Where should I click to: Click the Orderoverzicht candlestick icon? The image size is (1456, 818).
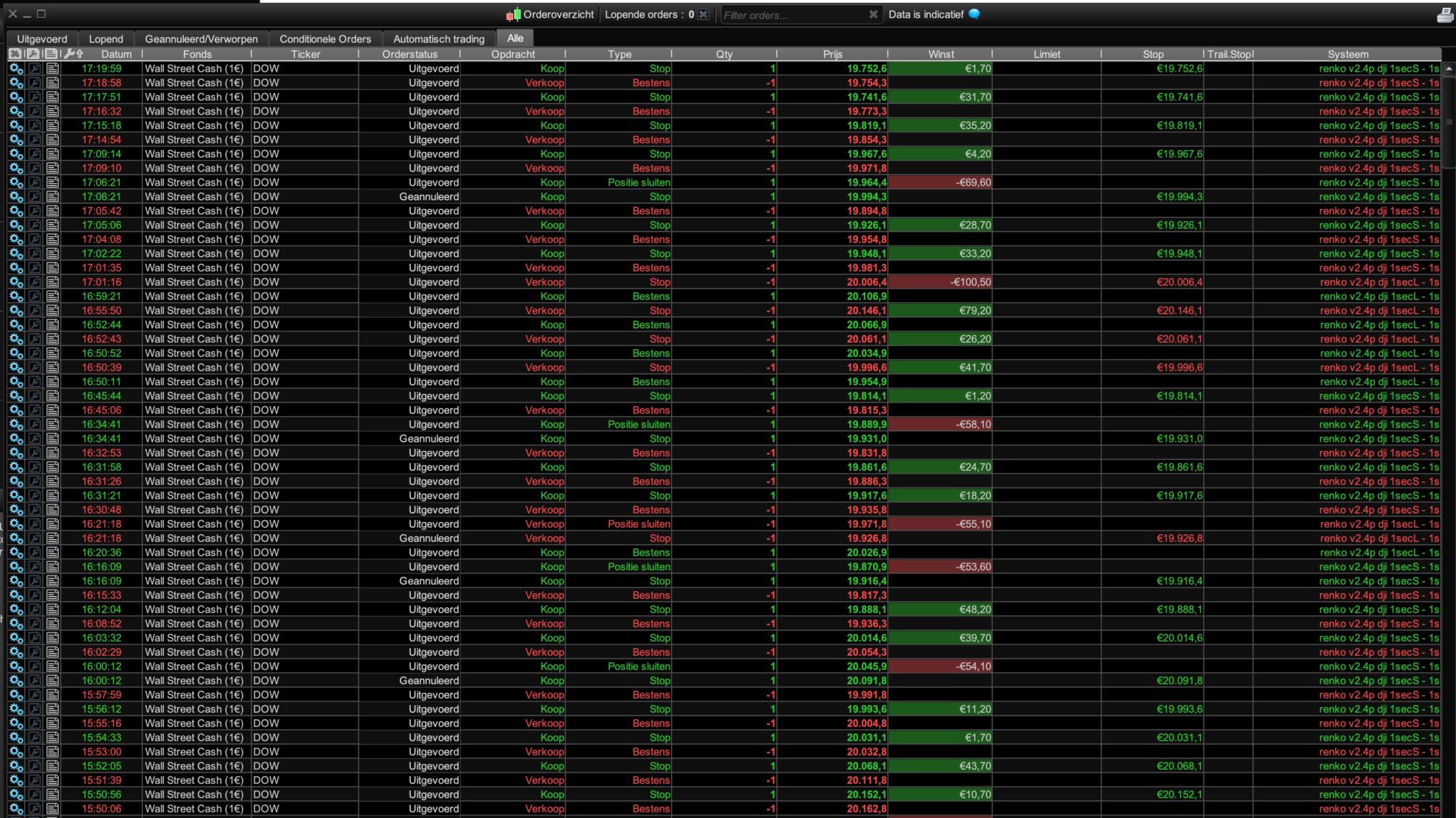[x=513, y=14]
